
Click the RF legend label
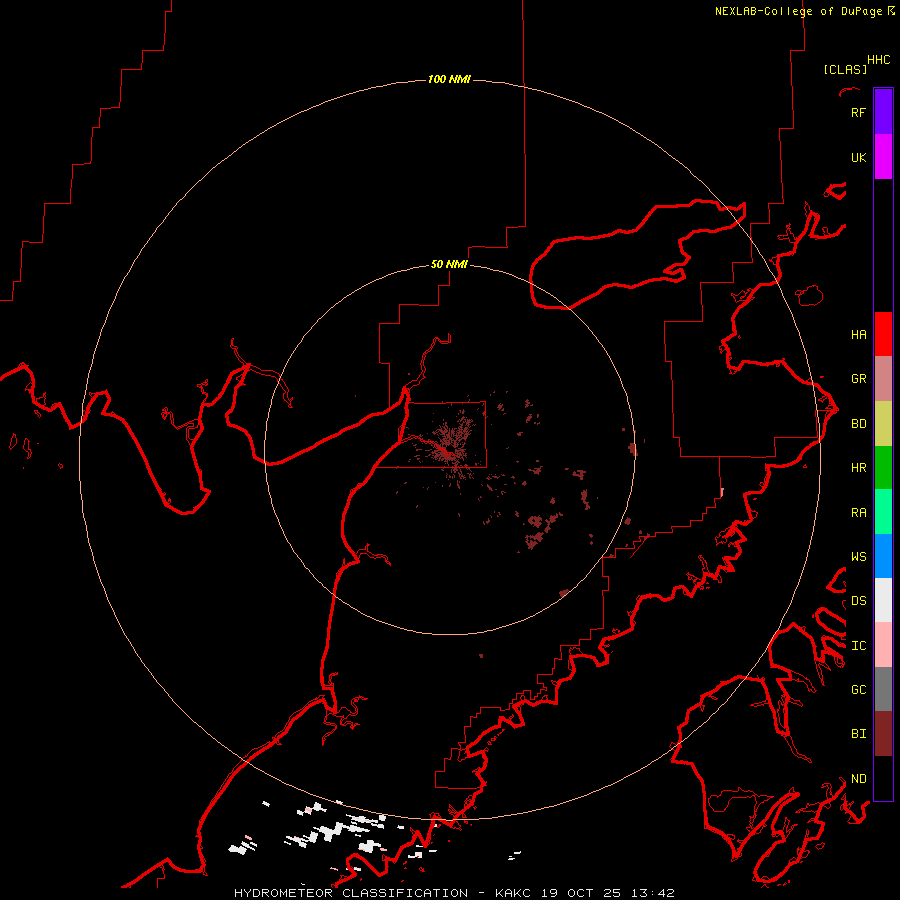click(859, 112)
